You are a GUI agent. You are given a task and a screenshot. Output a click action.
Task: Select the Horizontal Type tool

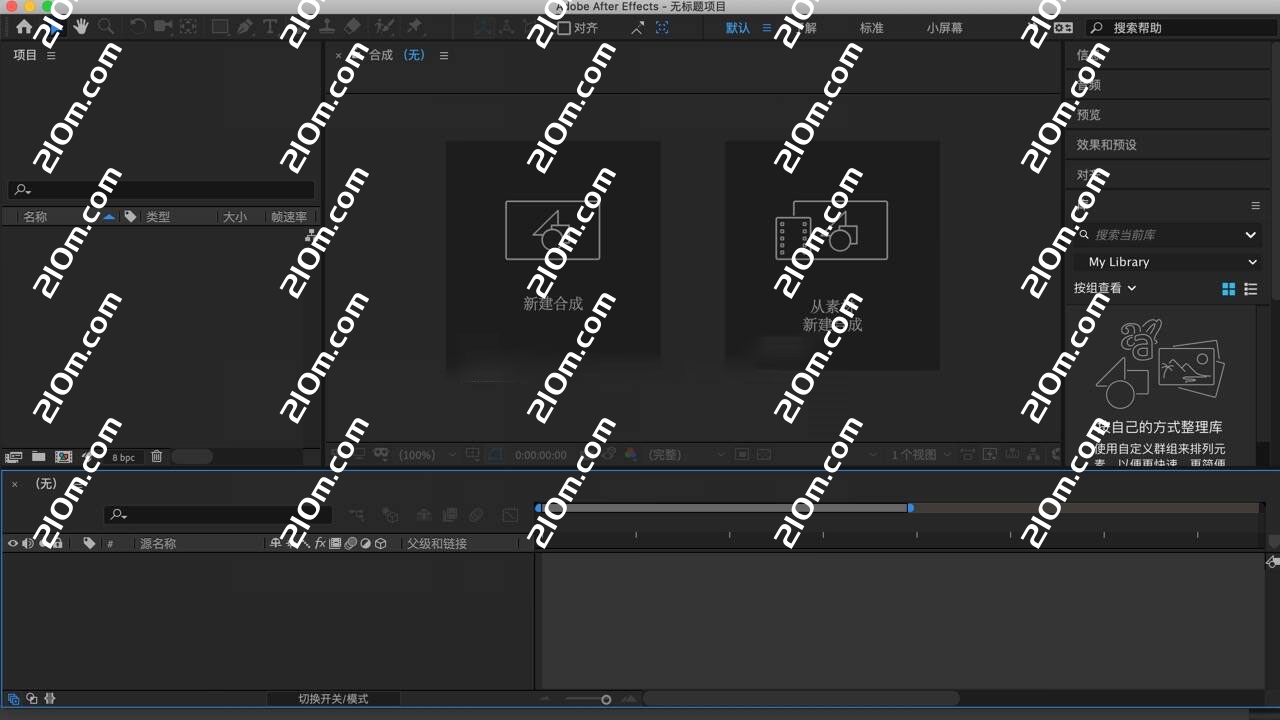pyautogui.click(x=270, y=27)
